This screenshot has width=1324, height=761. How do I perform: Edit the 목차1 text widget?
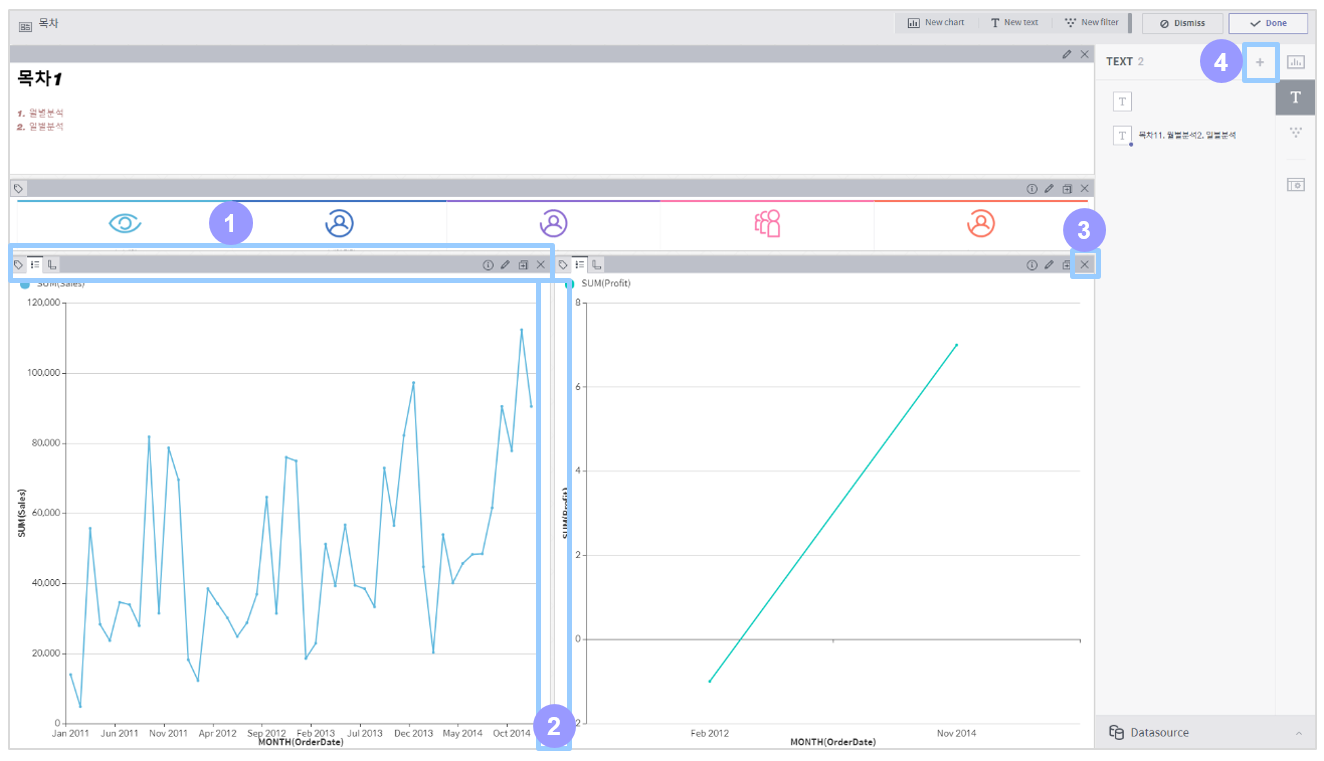[1067, 54]
